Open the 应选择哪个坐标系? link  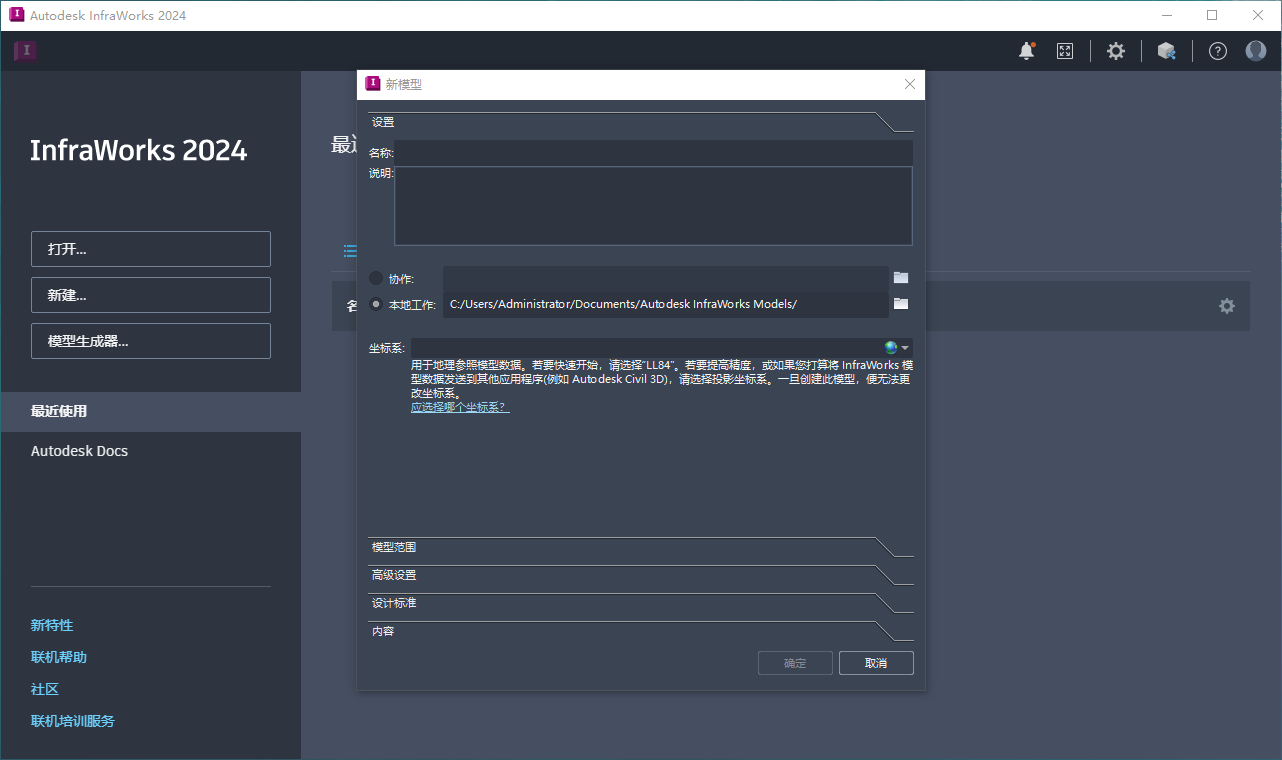point(460,407)
